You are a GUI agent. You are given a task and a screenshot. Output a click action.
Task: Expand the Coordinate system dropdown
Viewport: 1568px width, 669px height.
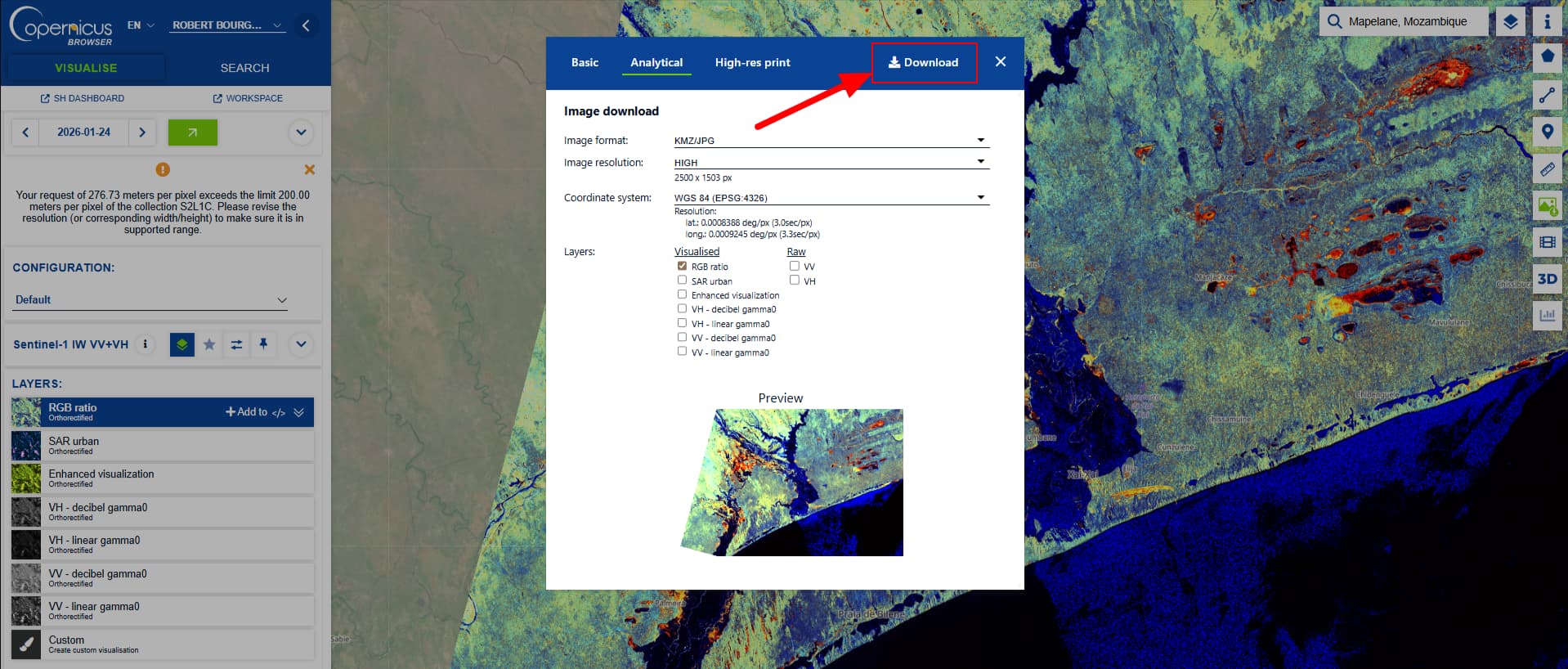(831, 198)
